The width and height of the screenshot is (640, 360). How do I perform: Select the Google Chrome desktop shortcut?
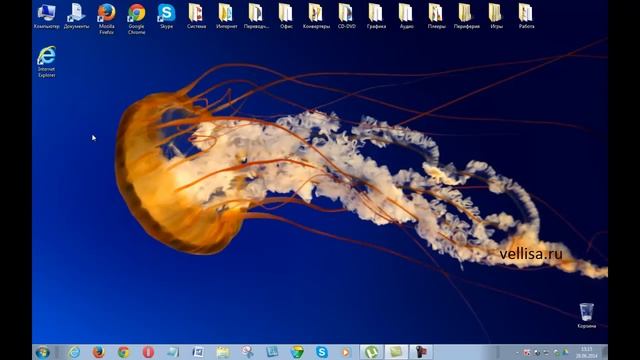pyautogui.click(x=136, y=18)
